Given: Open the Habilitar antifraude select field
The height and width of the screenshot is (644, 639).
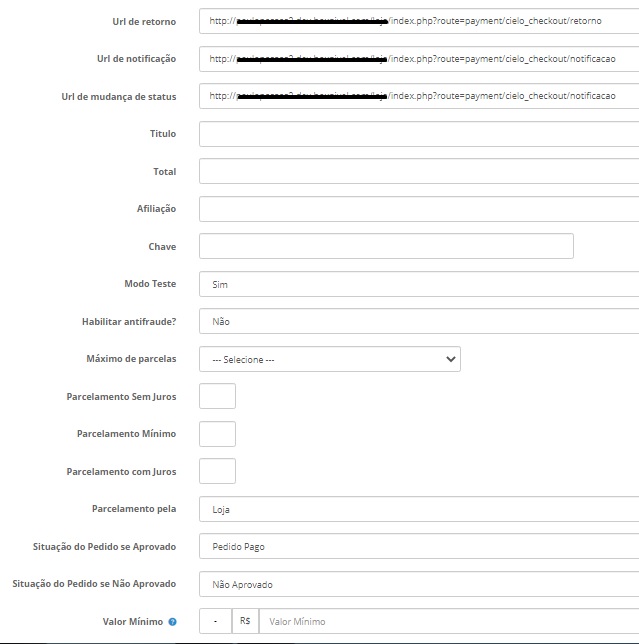Looking at the screenshot, I should click(418, 322).
